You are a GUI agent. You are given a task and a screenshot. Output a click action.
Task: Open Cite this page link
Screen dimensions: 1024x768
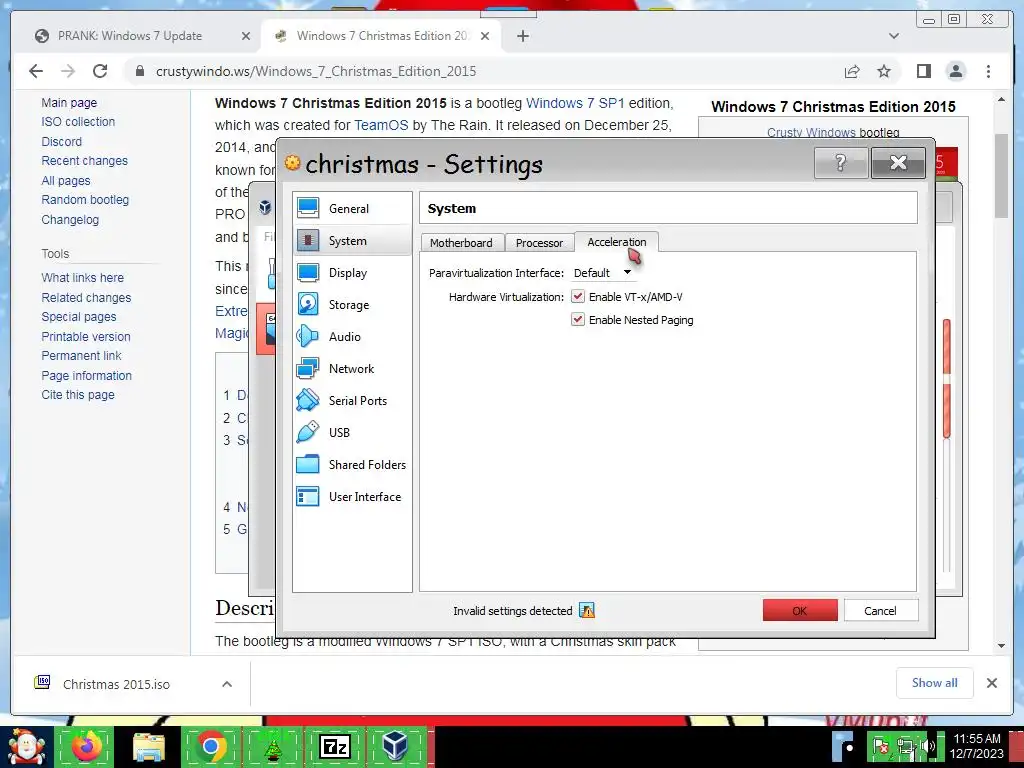(x=78, y=394)
